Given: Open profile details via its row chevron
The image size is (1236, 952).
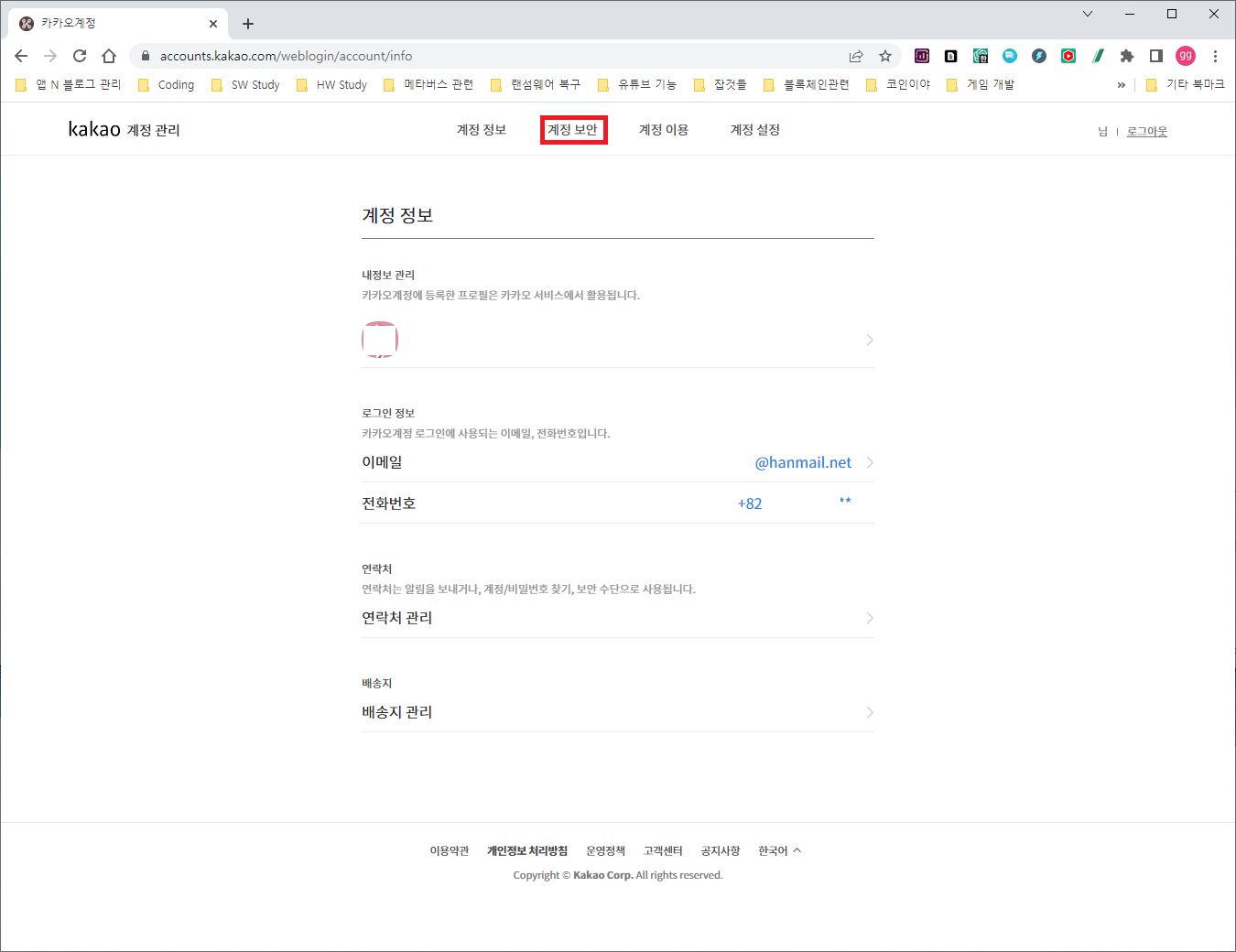Looking at the screenshot, I should pos(870,340).
